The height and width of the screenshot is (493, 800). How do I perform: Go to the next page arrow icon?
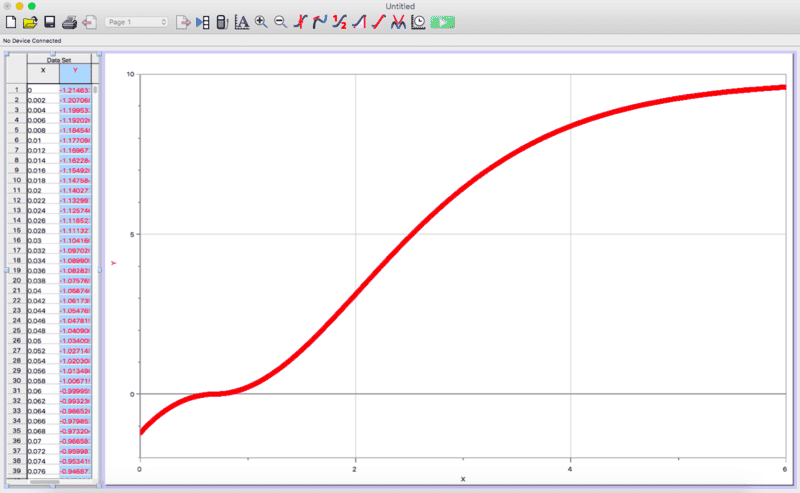point(183,21)
